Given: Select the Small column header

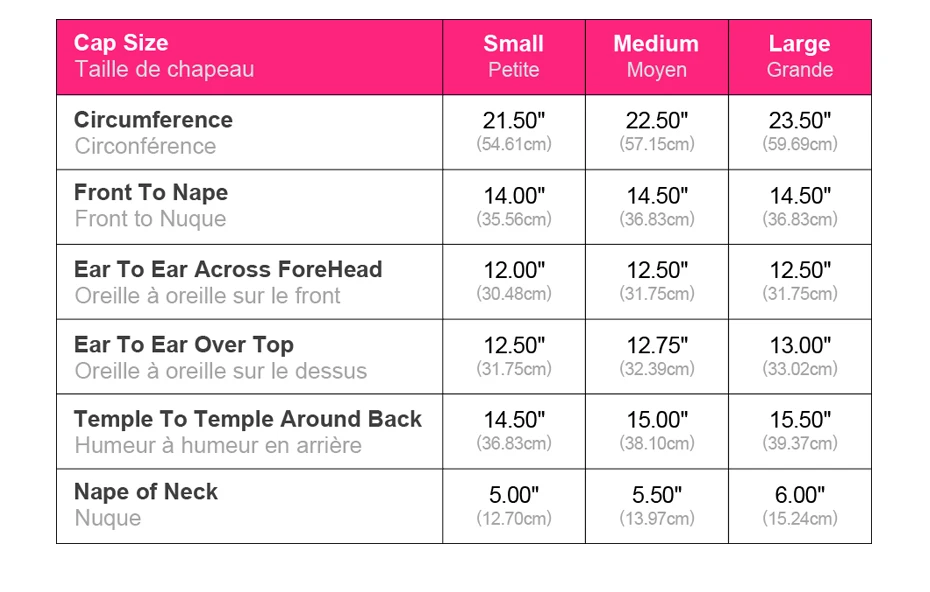Looking at the screenshot, I should (x=513, y=44).
